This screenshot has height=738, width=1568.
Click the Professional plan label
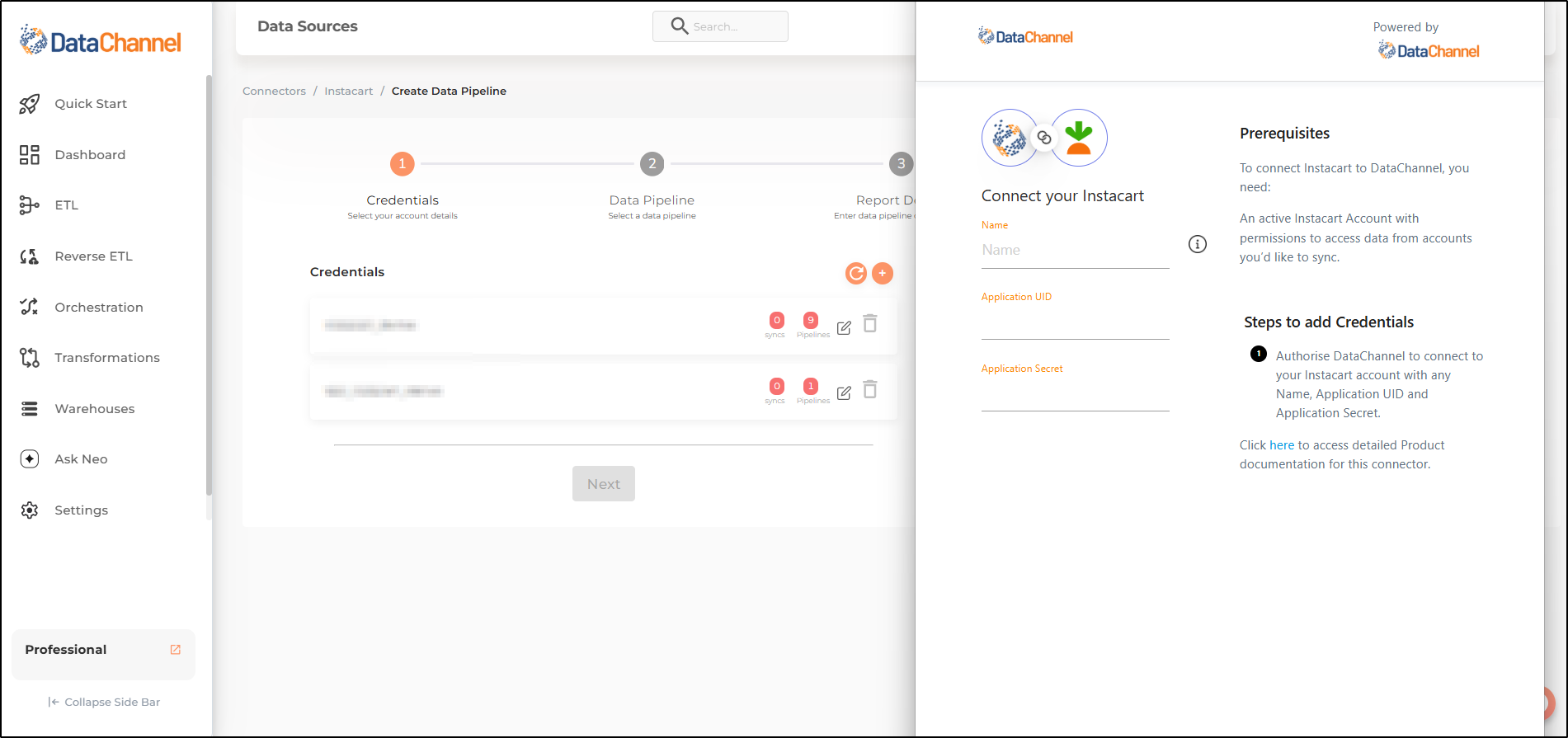coord(66,650)
